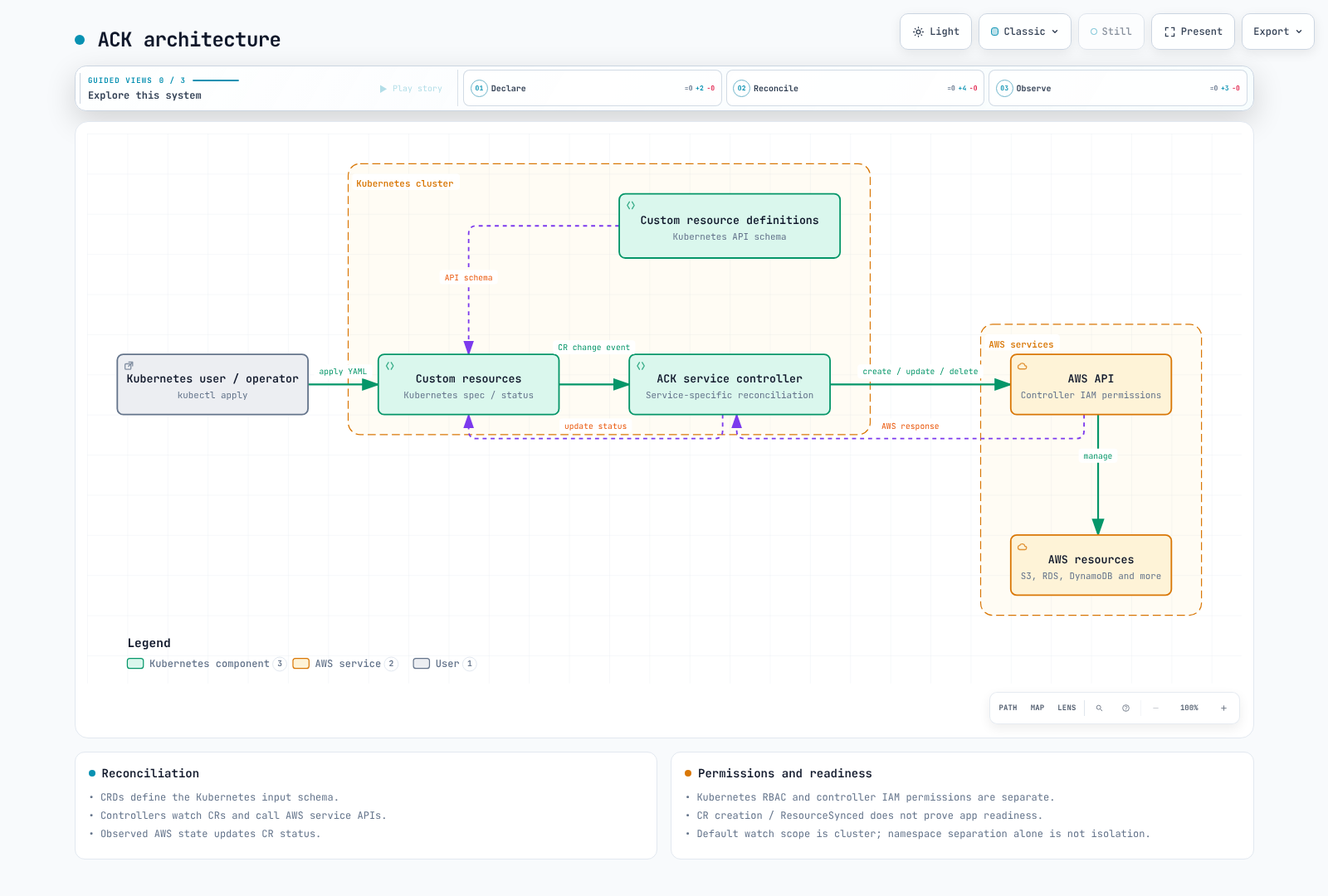Click the AWS service legend swatch

[x=301, y=664]
